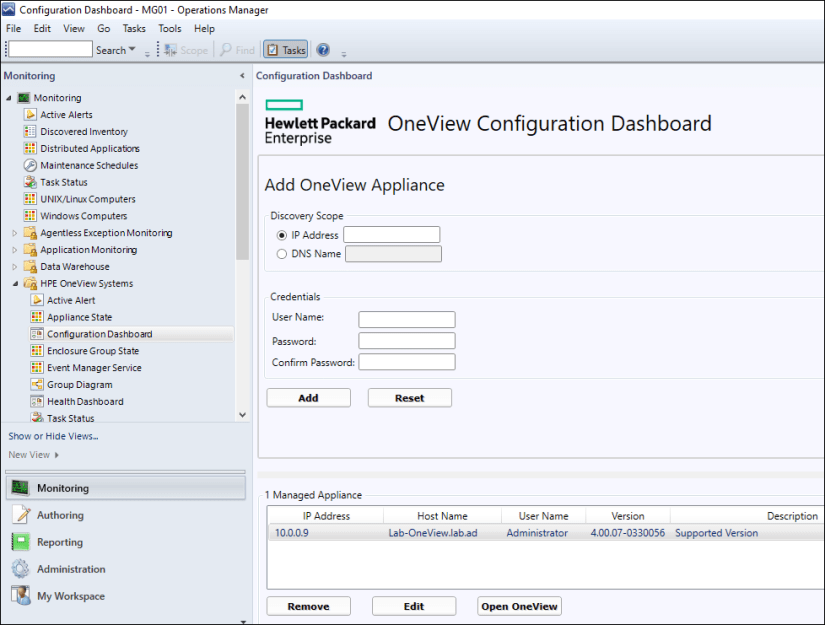Image resolution: width=825 pixels, height=625 pixels.
Task: Expand the Application Monitoring node
Action: pyautogui.click(x=15, y=249)
